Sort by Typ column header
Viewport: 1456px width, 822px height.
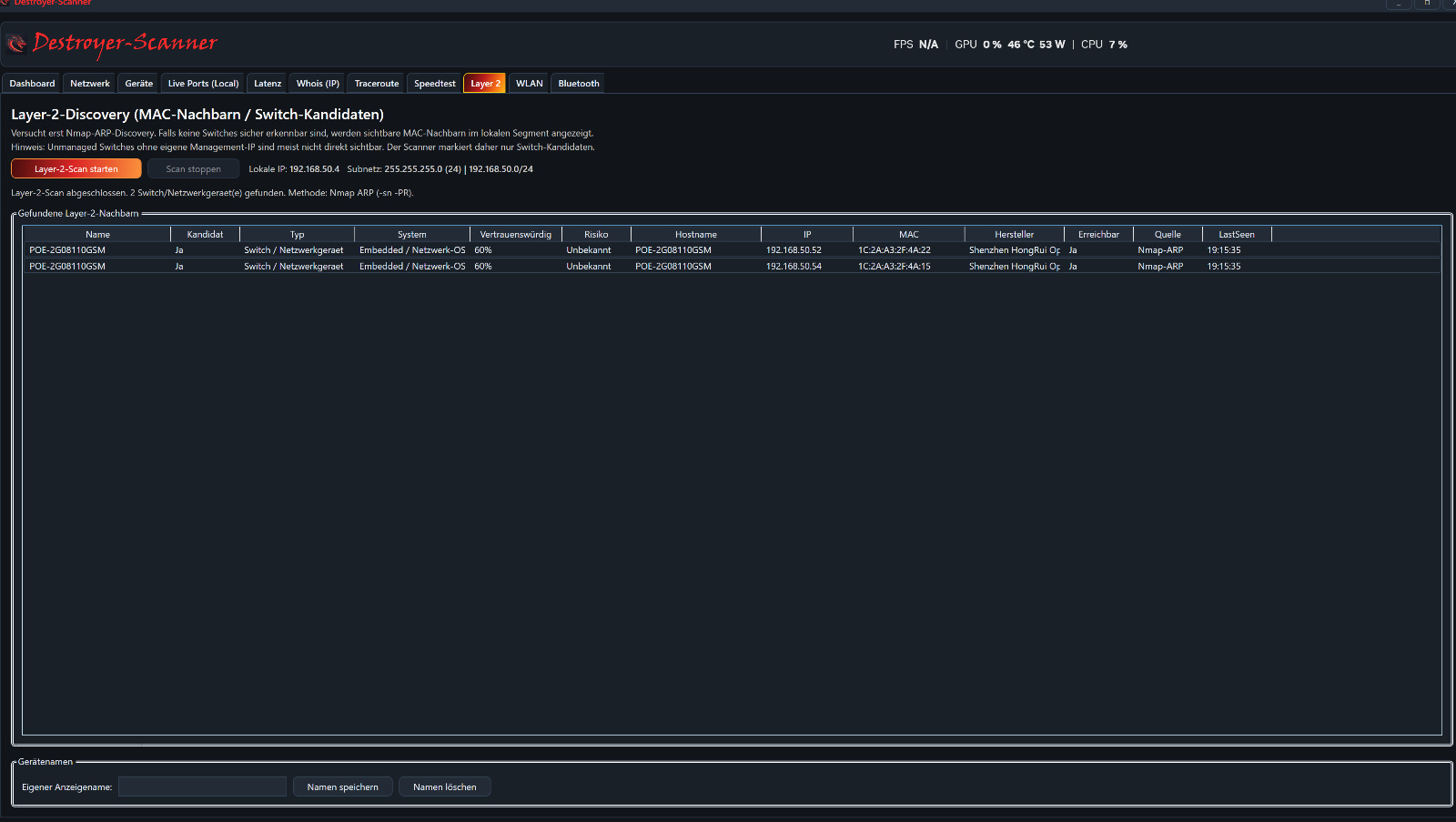297,234
